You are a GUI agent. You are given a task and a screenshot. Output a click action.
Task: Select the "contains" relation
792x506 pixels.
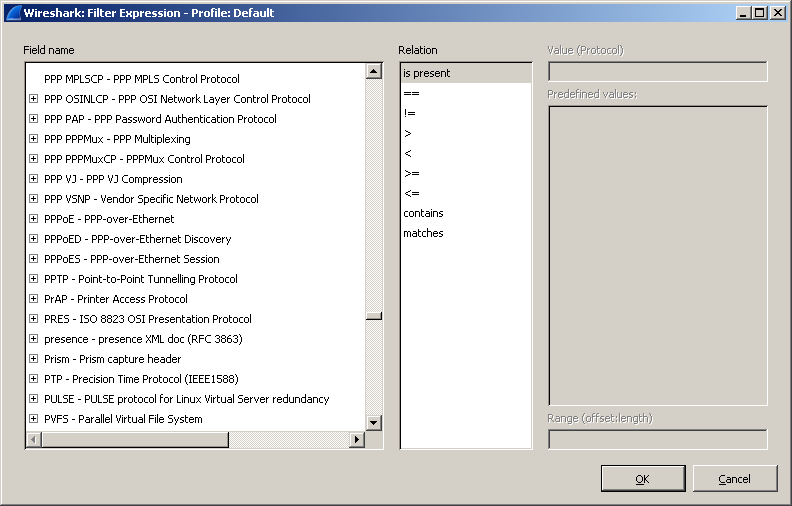coord(423,213)
